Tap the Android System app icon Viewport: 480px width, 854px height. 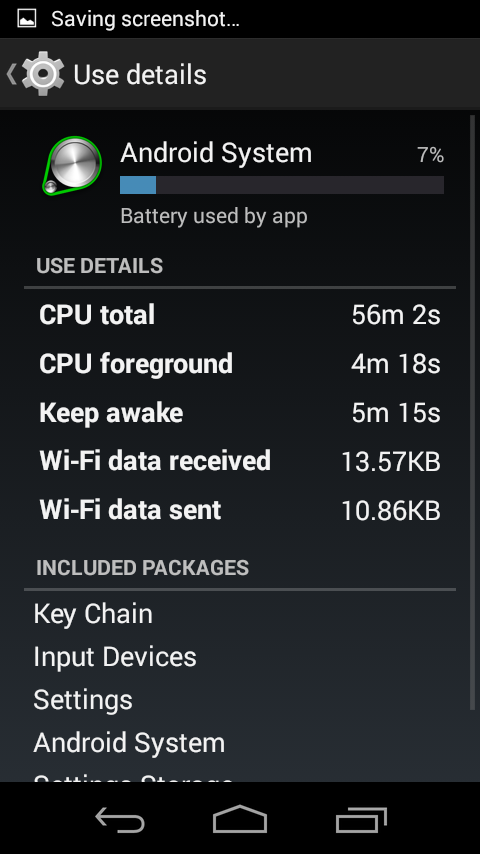point(72,165)
